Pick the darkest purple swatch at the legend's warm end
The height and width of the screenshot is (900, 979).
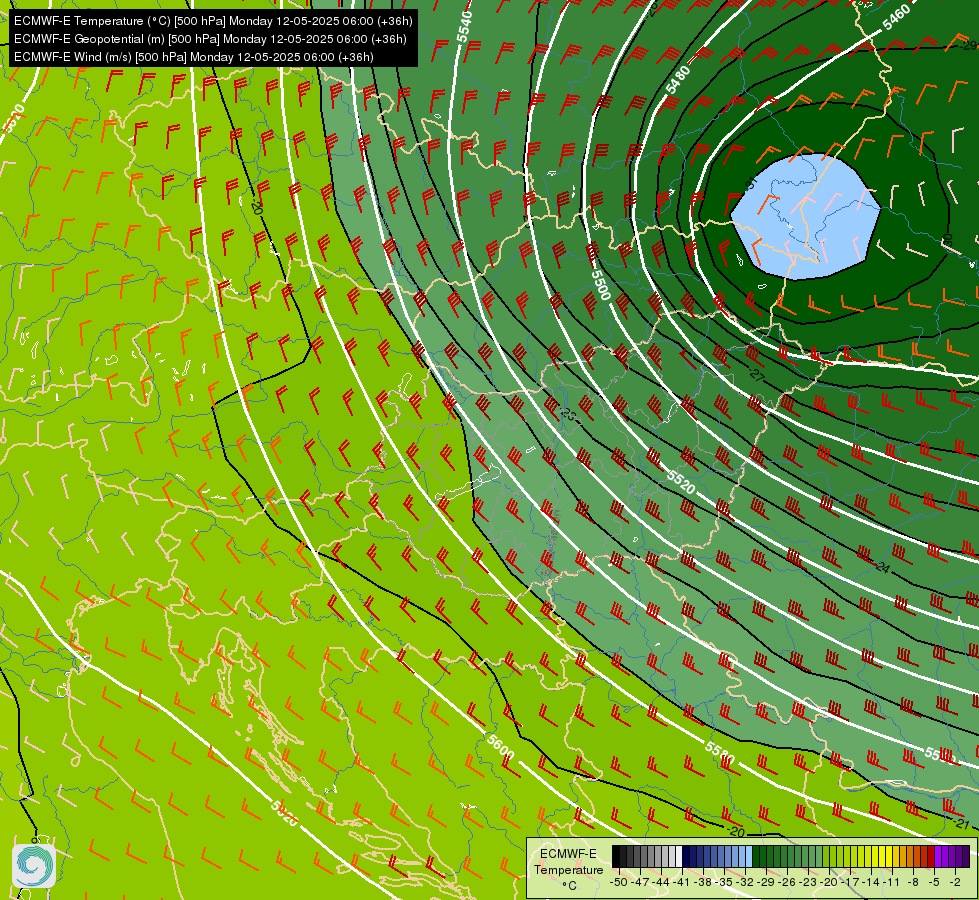[966, 857]
